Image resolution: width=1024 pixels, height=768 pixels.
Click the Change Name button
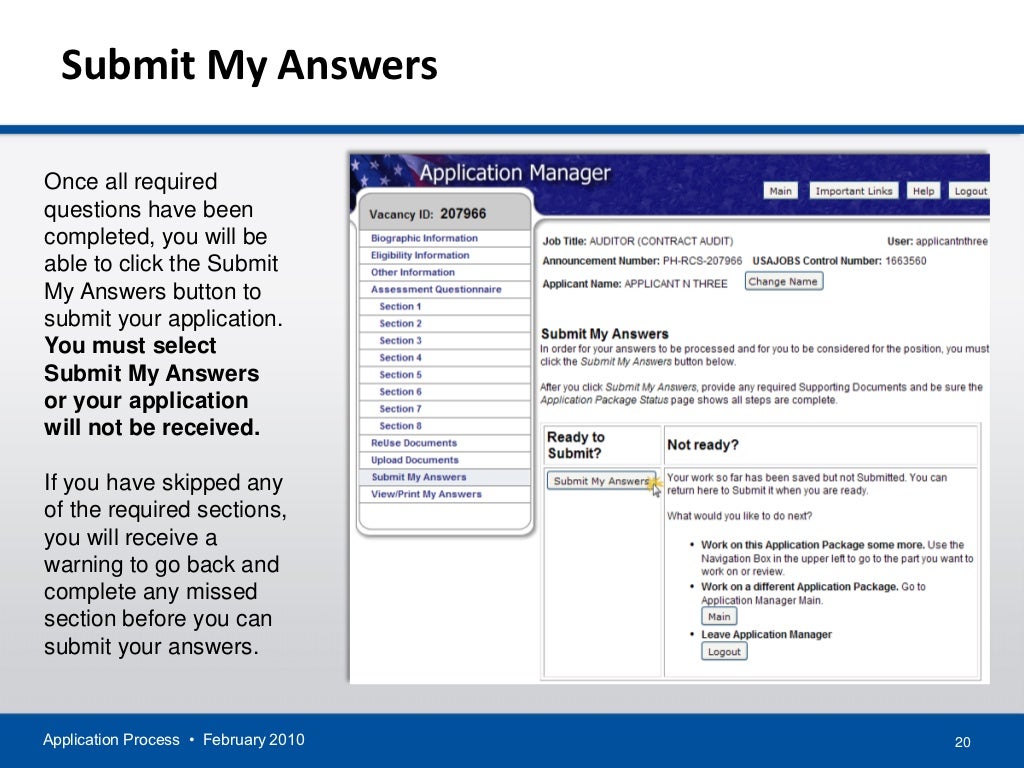click(x=783, y=281)
